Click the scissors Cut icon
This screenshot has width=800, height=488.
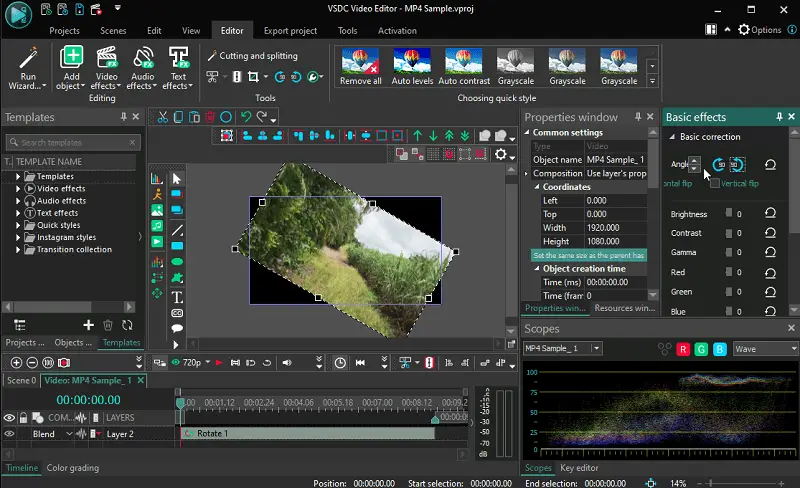(x=162, y=117)
